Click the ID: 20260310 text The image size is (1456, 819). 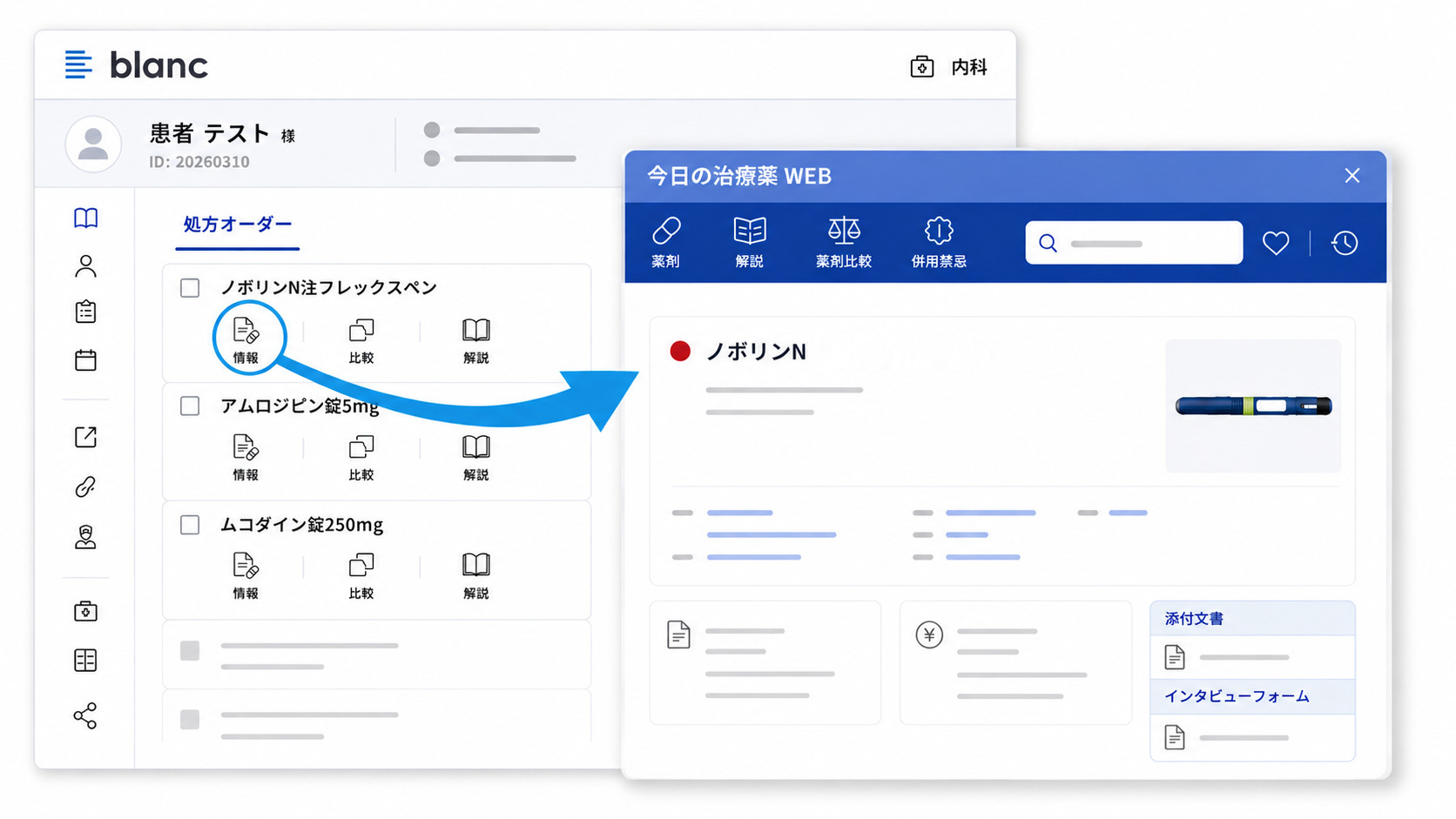(199, 162)
